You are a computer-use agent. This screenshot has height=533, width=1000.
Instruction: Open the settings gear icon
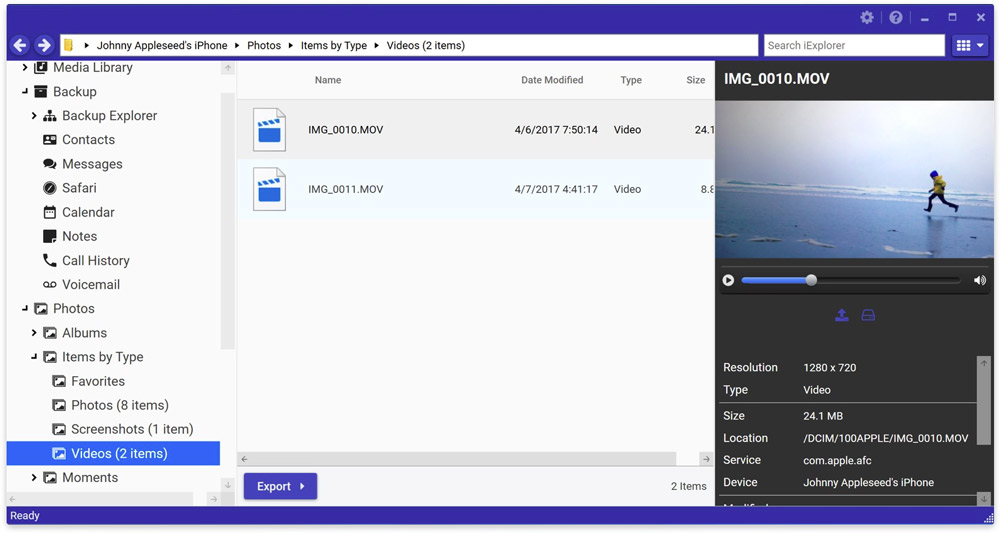[x=867, y=17]
